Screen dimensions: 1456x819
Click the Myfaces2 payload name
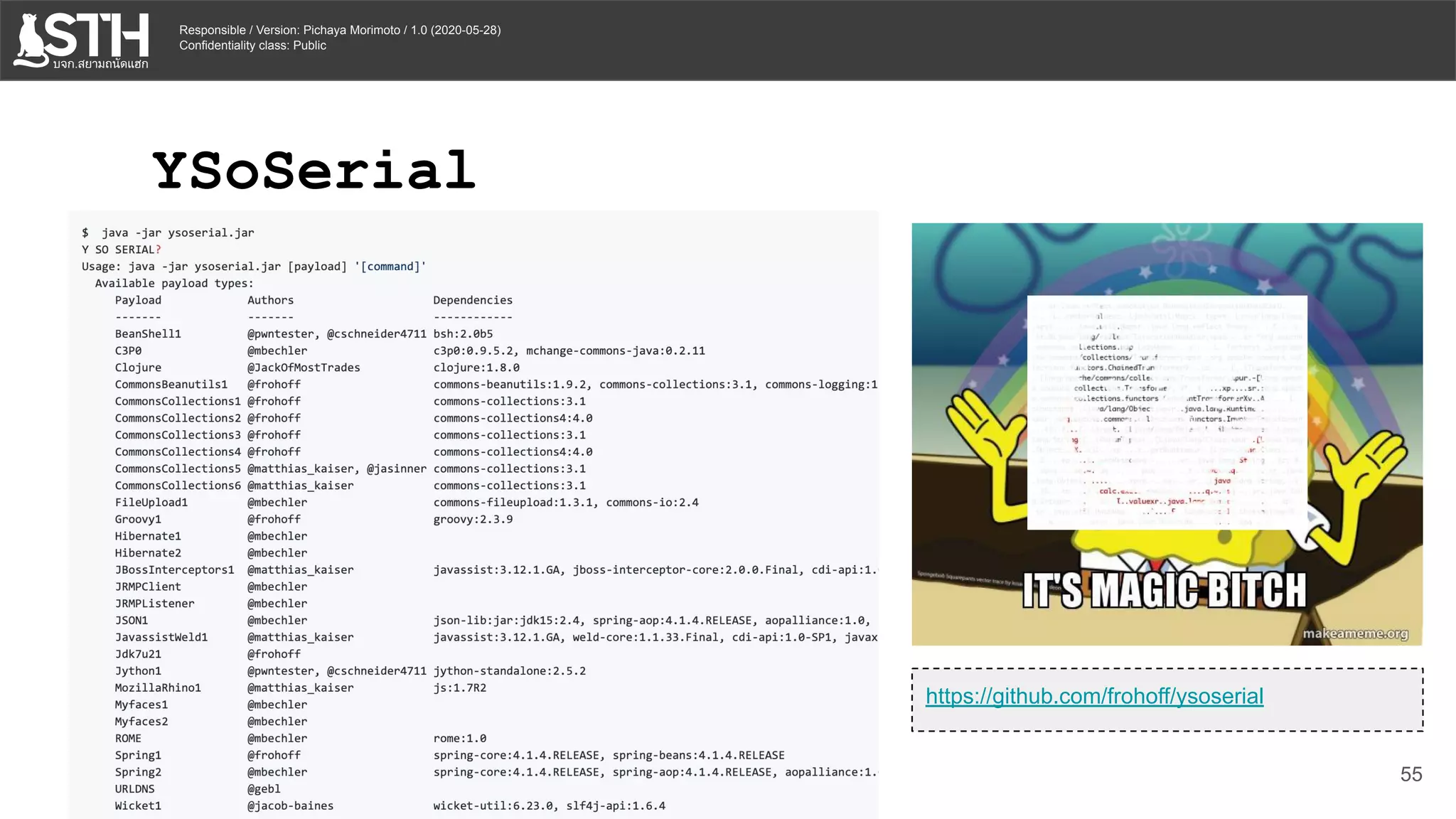[x=141, y=722]
